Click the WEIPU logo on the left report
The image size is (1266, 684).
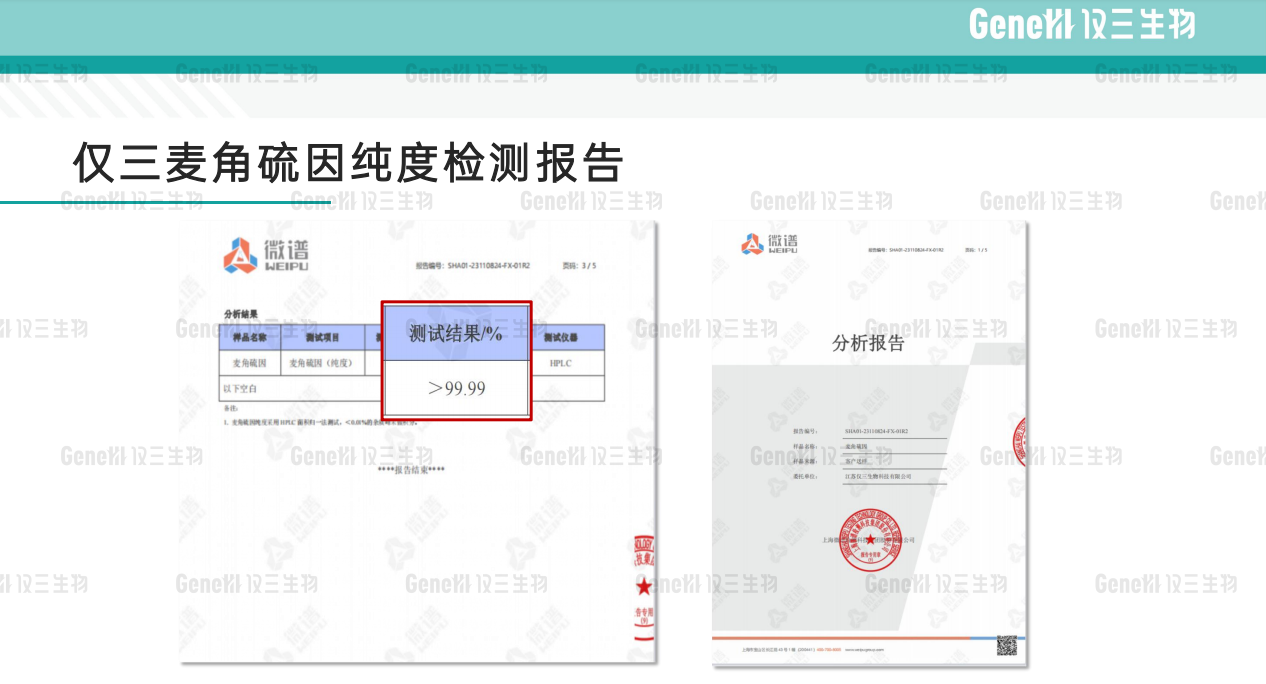point(265,255)
